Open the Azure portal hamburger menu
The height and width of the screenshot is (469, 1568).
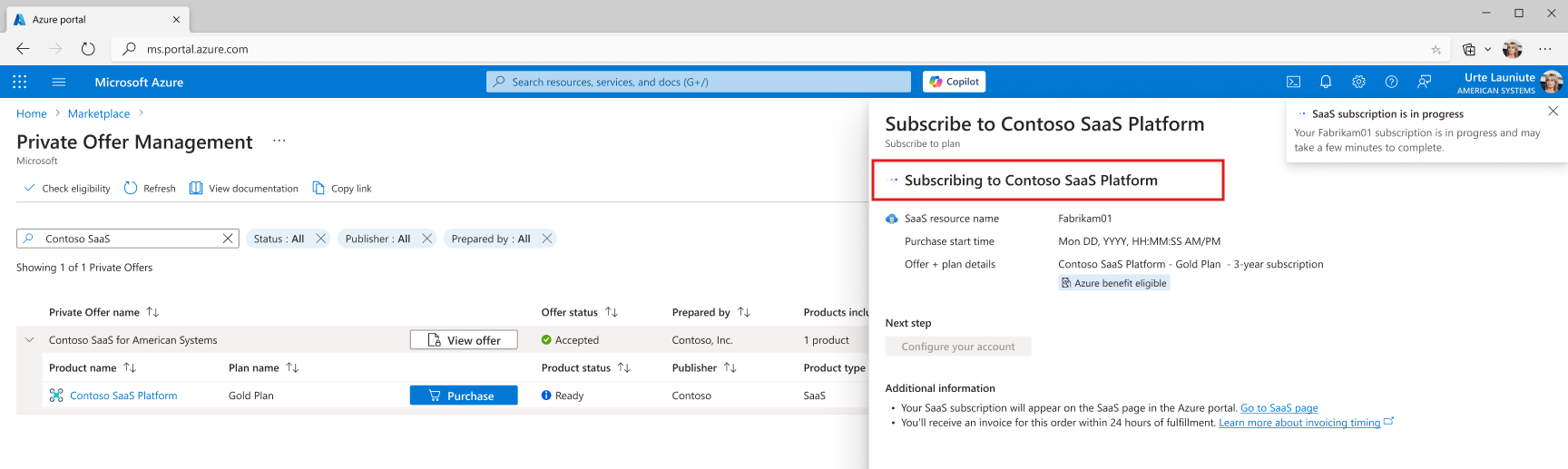click(x=59, y=82)
